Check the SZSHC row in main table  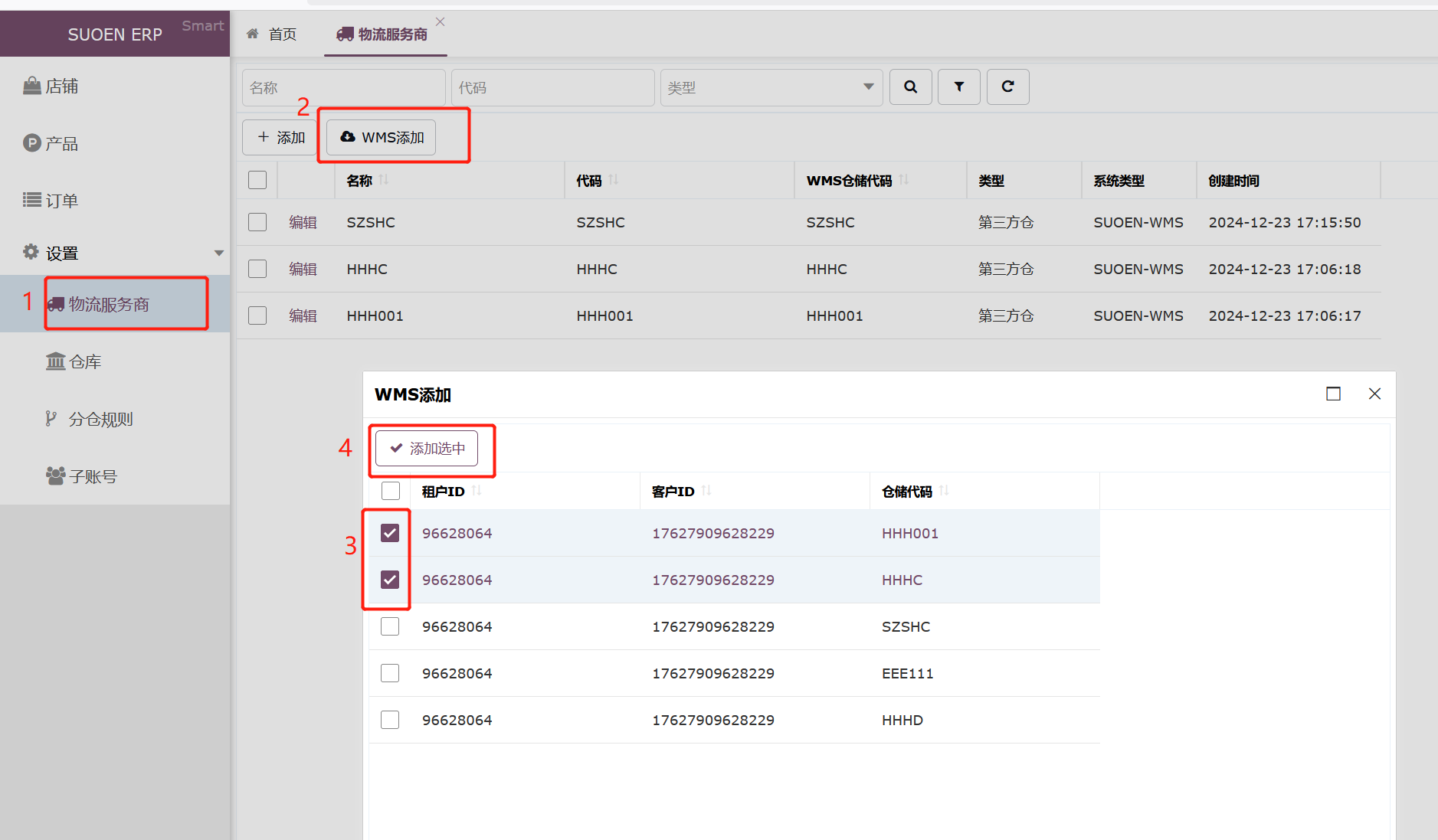(x=257, y=222)
